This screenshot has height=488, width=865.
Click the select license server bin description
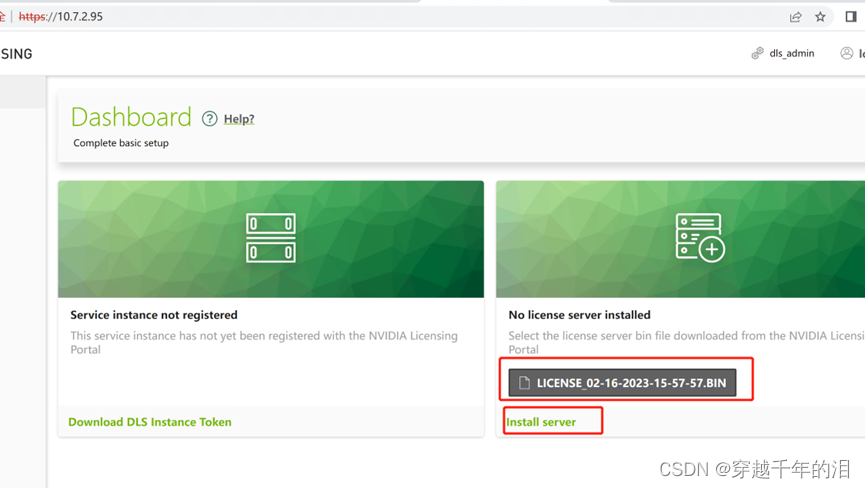(x=686, y=342)
